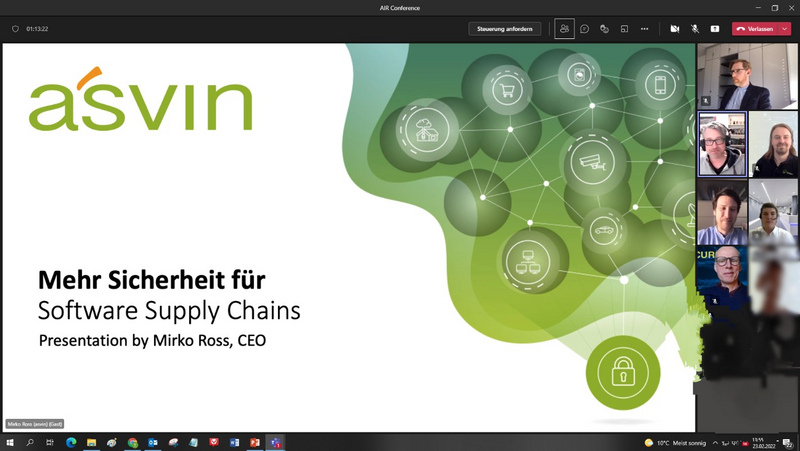The width and height of the screenshot is (800, 451).
Task: Launch Microsoft Edge from taskbar
Action: pyautogui.click(x=71, y=442)
